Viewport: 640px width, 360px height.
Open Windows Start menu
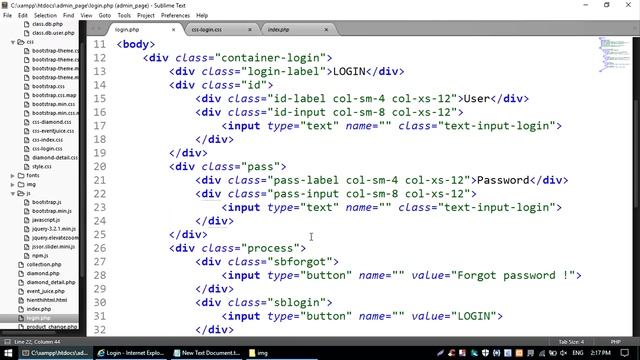click(8, 353)
